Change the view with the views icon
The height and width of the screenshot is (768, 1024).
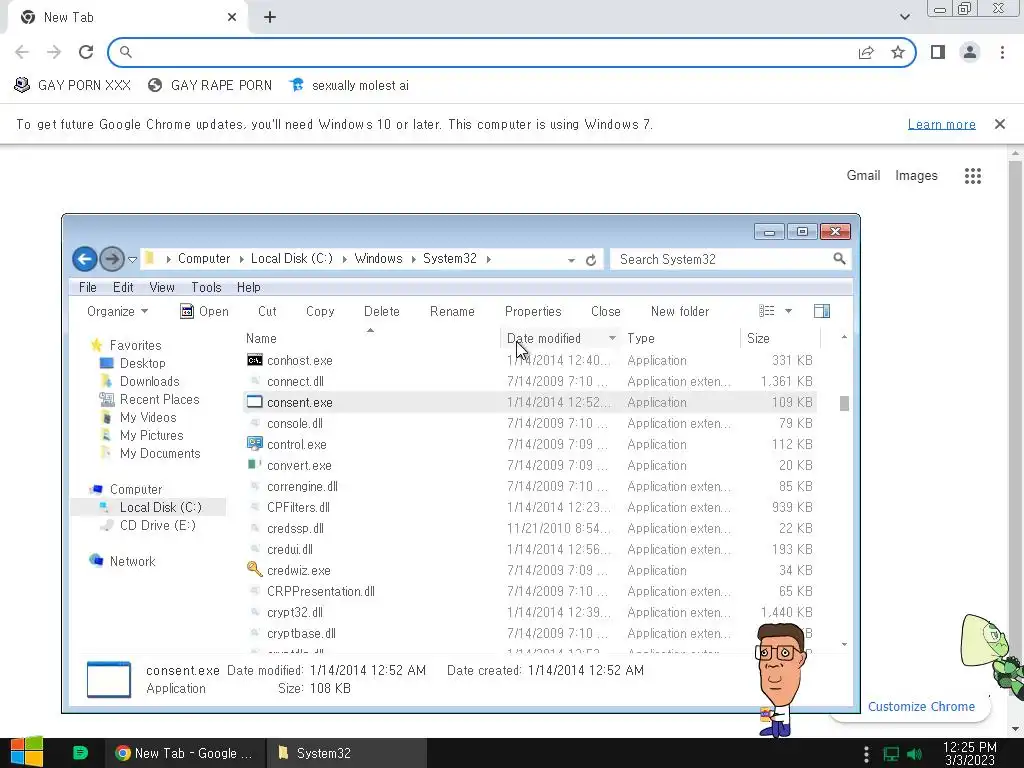[767, 311]
